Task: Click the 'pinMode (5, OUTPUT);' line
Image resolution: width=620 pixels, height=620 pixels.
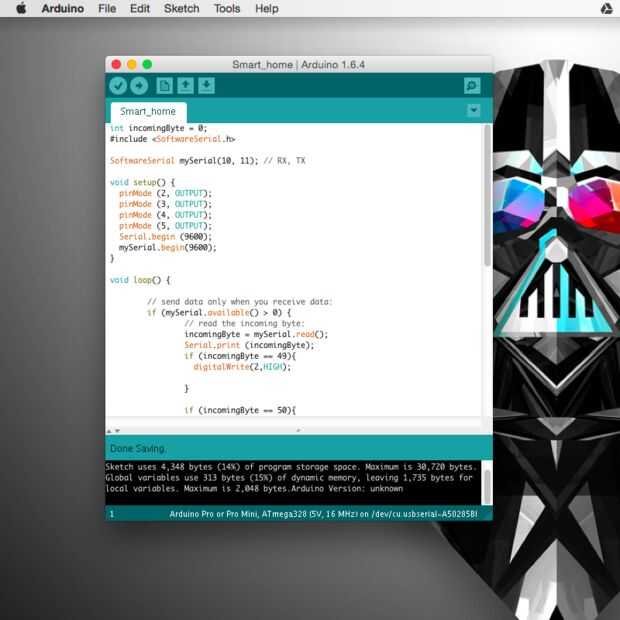Action: [x=165, y=226]
